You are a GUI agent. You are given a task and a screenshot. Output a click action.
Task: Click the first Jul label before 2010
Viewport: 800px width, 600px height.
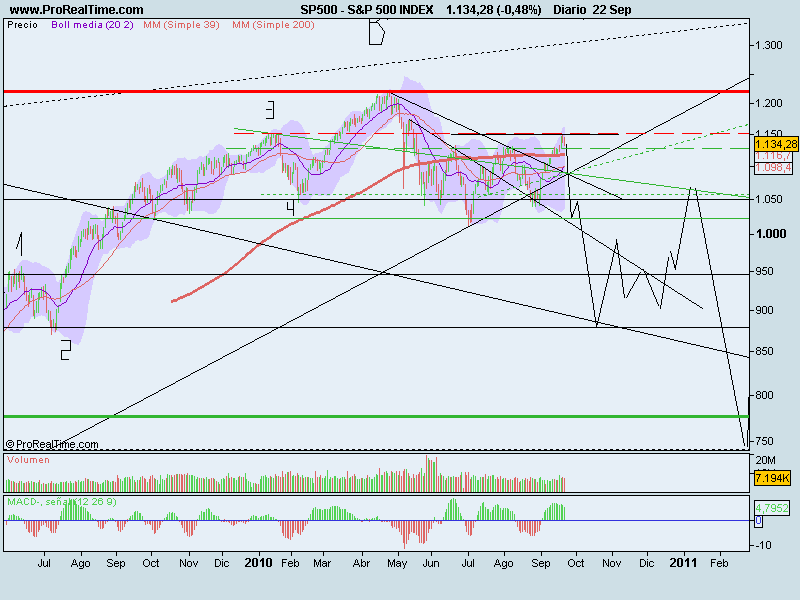click(44, 563)
